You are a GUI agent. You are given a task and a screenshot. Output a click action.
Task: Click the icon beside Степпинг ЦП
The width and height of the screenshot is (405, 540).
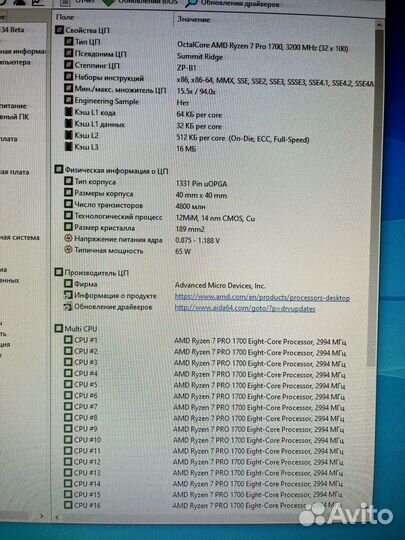point(69,65)
